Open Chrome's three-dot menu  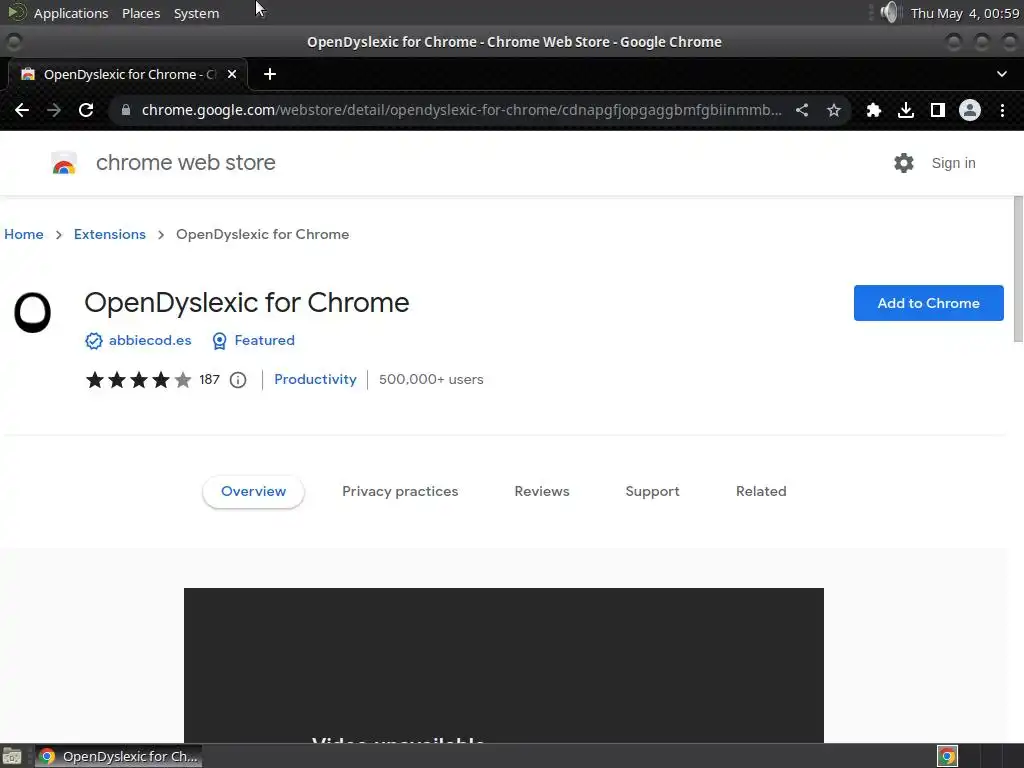1002,110
